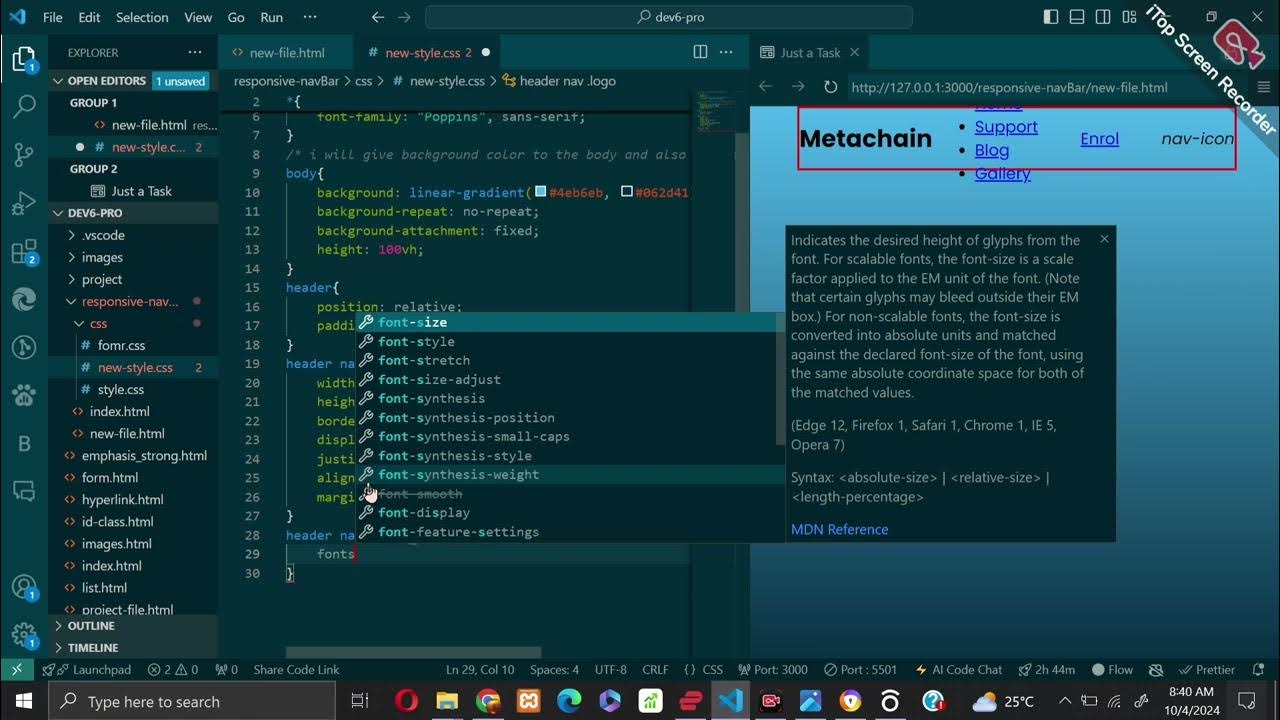This screenshot has width=1280, height=720.
Task: Go back with the title bar arrow
Action: click(377, 17)
